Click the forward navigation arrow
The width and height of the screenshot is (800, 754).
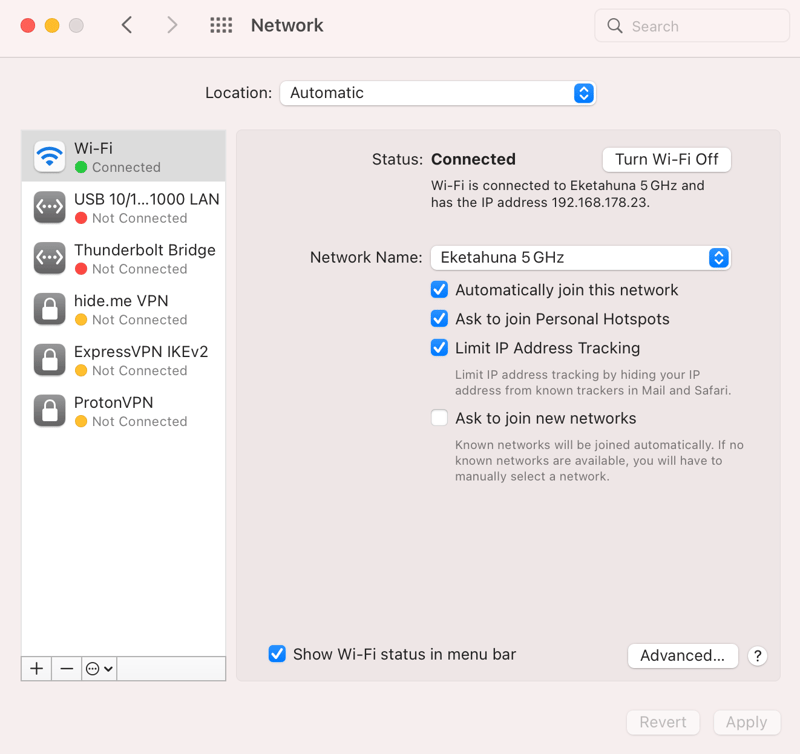click(x=172, y=25)
